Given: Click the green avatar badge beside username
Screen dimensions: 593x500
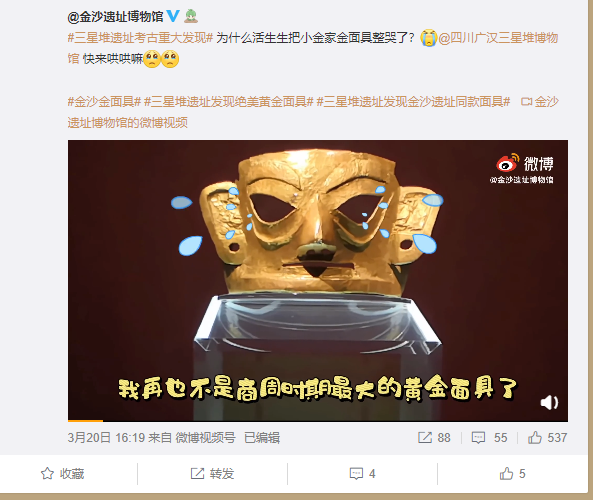Looking at the screenshot, I should 191,16.
